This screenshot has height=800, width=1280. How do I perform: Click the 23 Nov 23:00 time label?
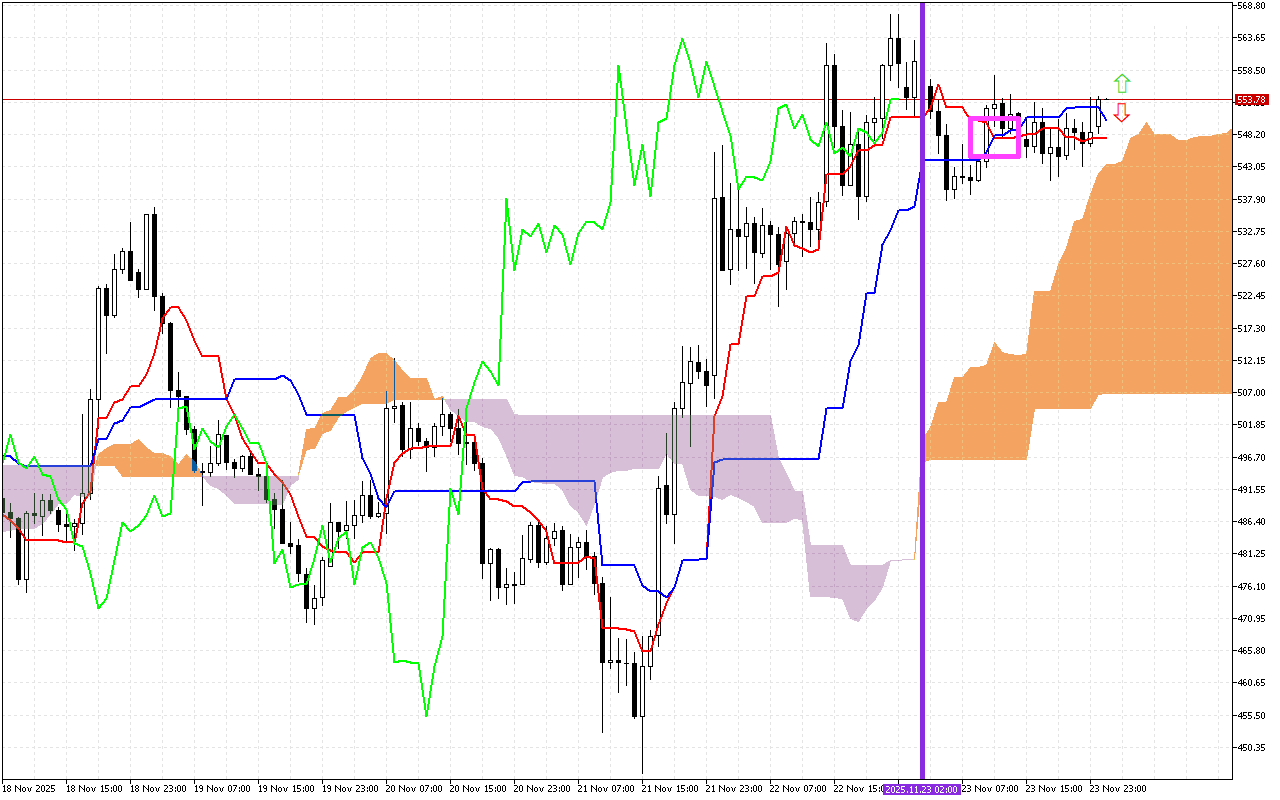click(1118, 789)
